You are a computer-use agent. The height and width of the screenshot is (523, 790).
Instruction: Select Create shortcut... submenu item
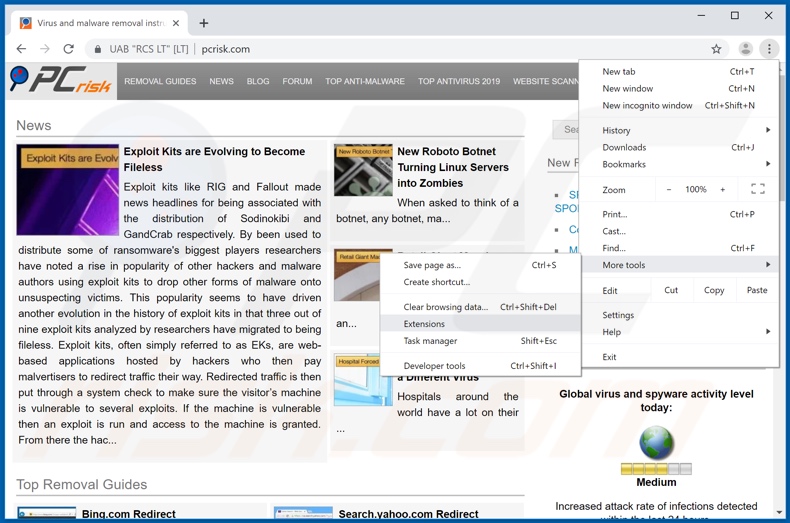(x=480, y=282)
